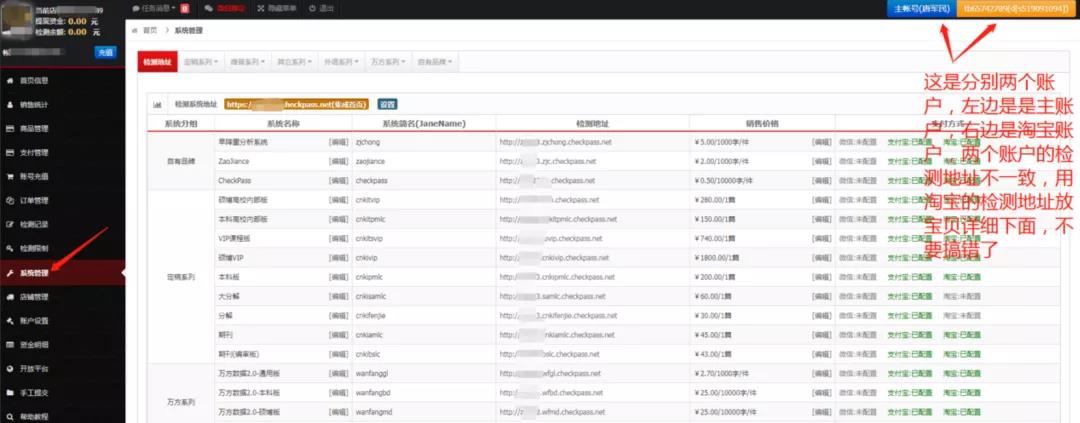The height and width of the screenshot is (423, 1080).
Task: Click the red task message count badge
Action: tap(185, 9)
